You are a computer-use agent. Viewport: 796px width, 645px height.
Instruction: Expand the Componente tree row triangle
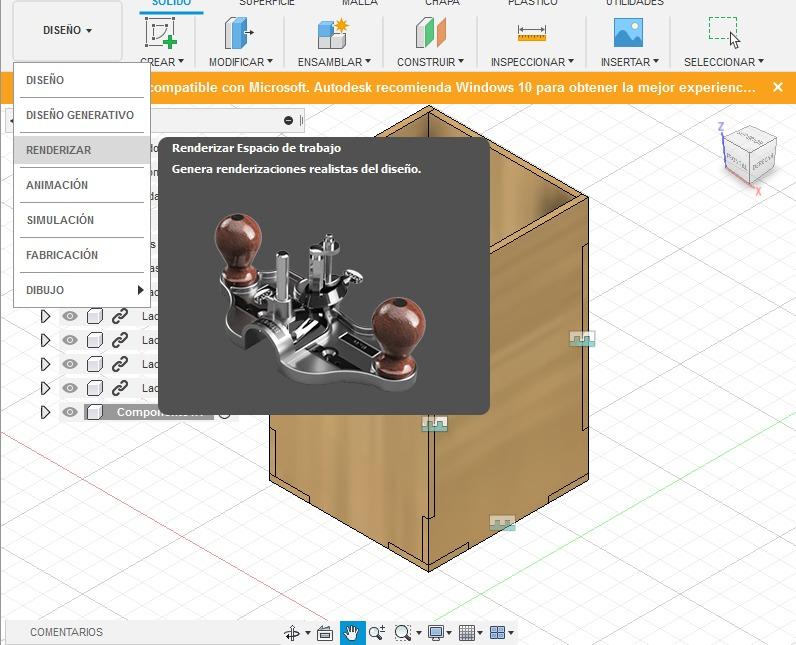click(45, 412)
